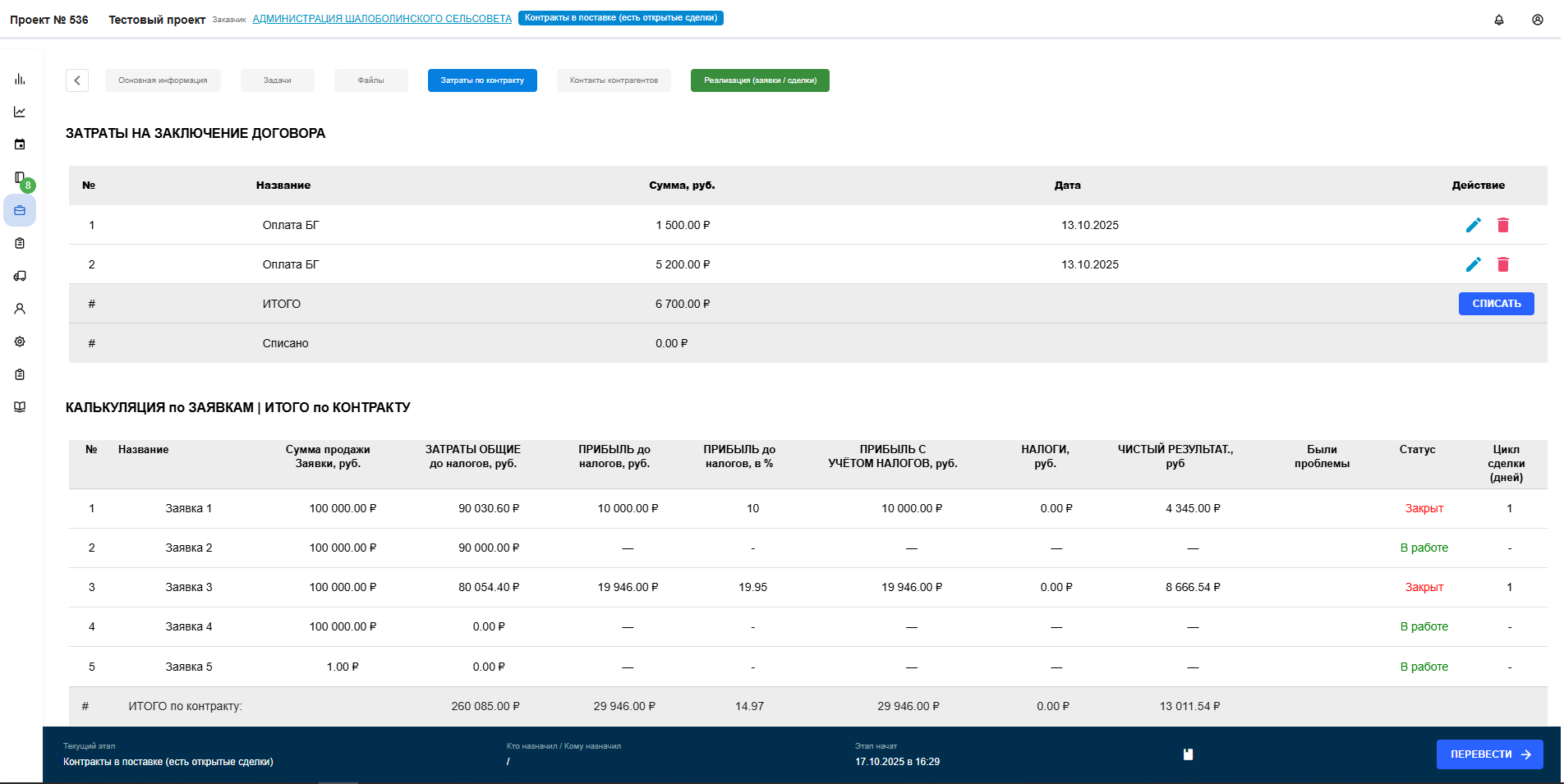The image size is (1564, 784).
Task: Open the settings gear sidebar icon
Action: 20,342
